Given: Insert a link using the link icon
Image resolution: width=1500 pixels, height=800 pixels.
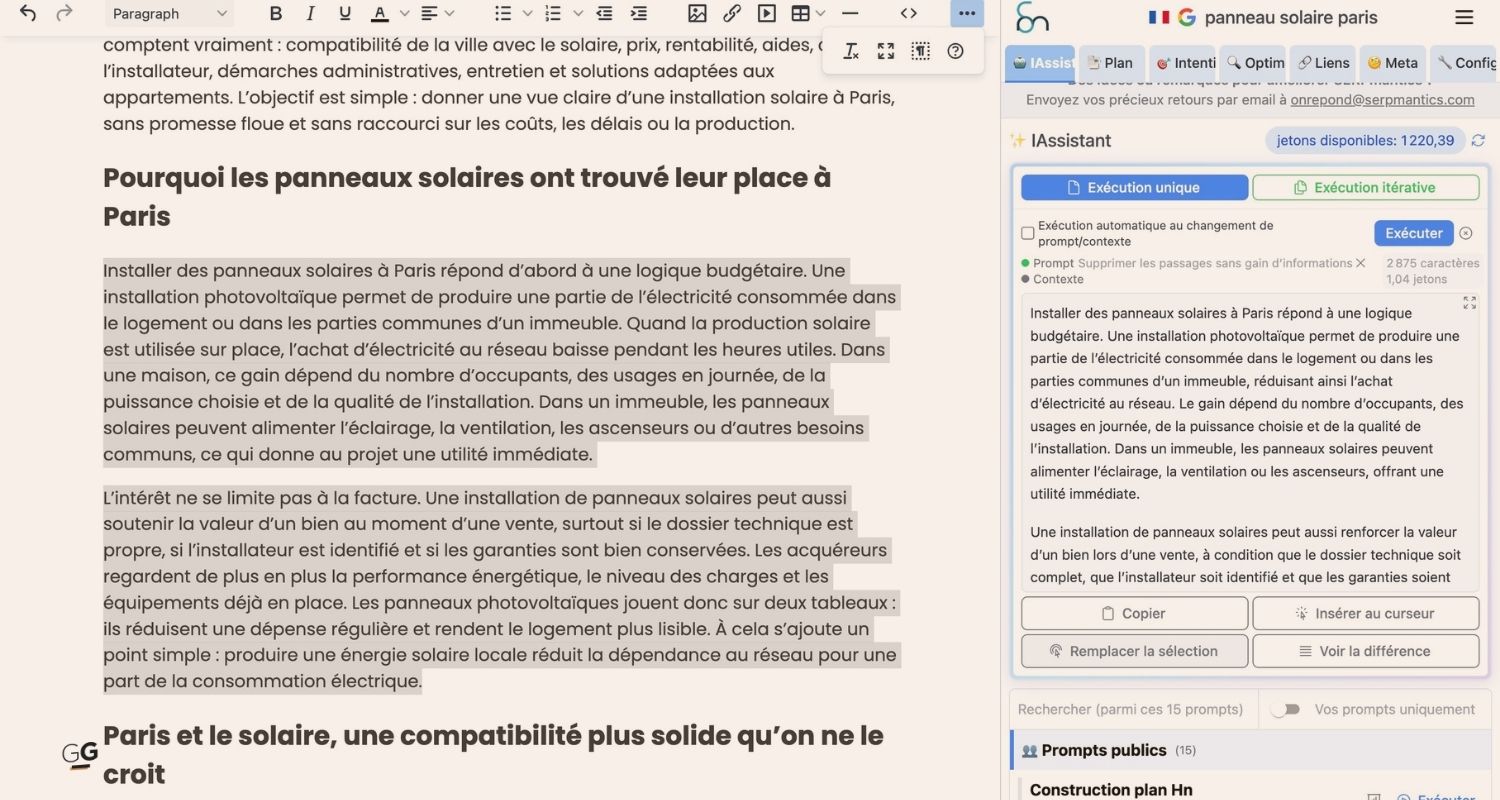Looking at the screenshot, I should tap(731, 14).
